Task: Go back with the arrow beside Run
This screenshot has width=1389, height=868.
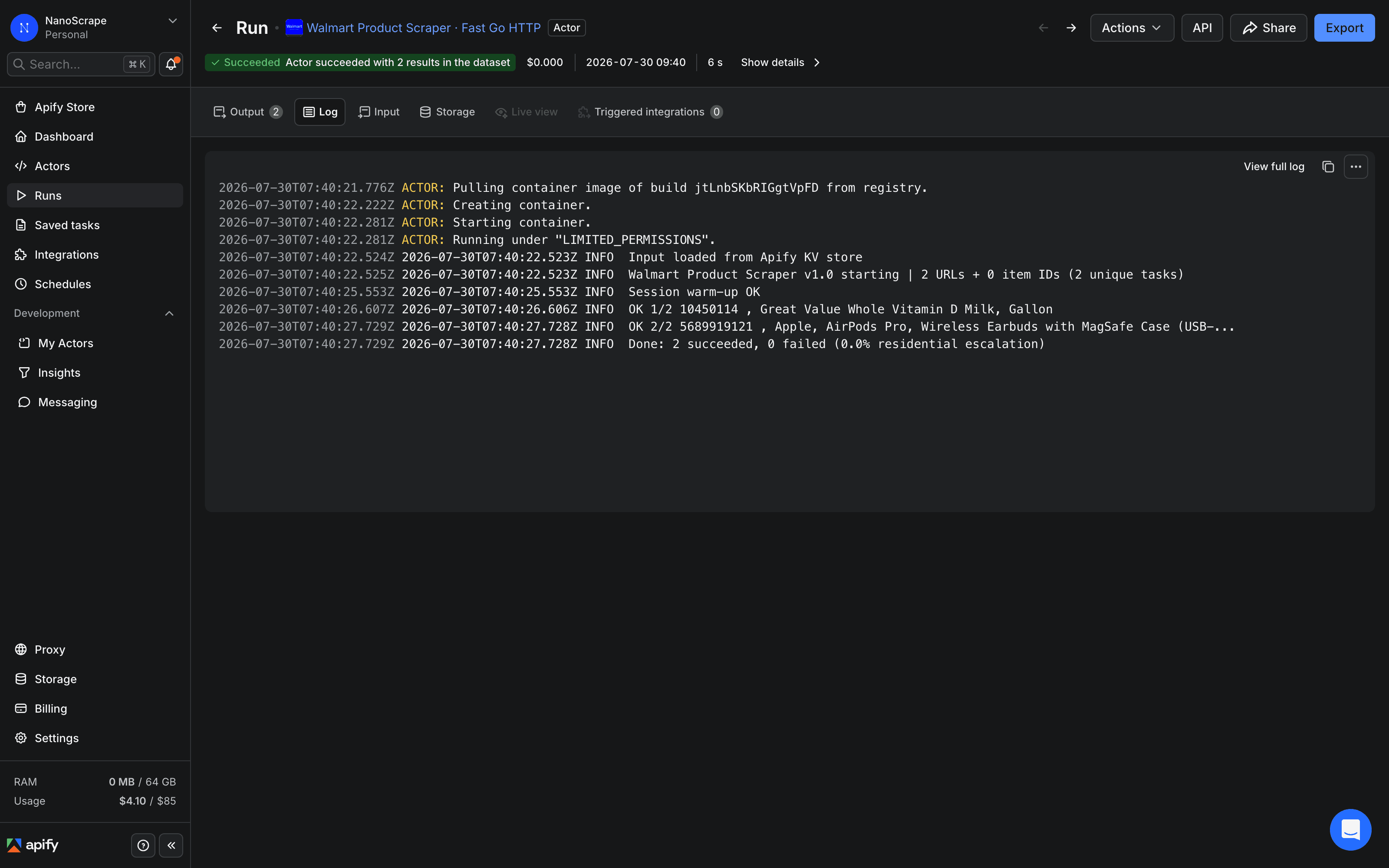Action: click(x=217, y=27)
